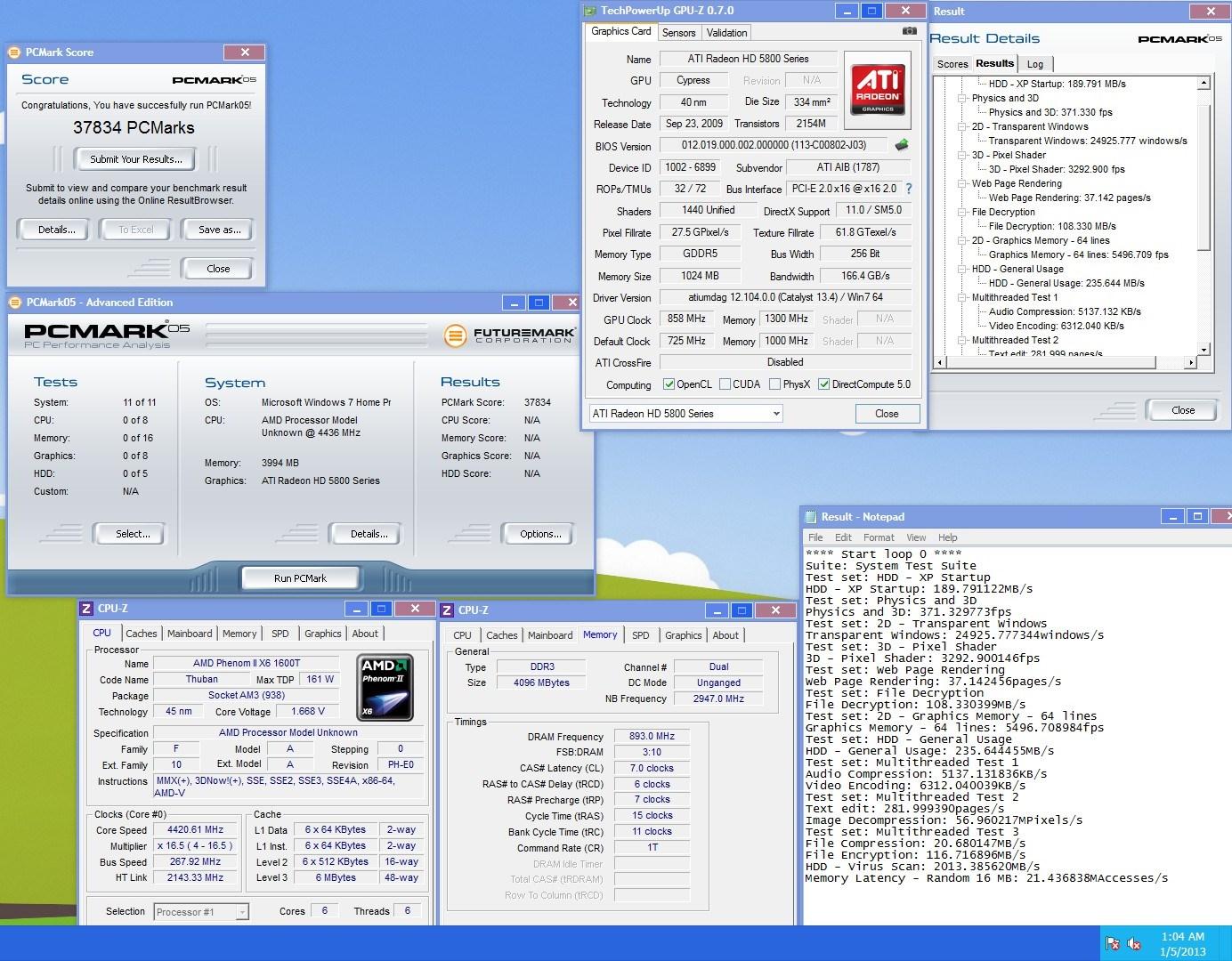The height and width of the screenshot is (961, 1232).
Task: Click Close in the GPU-Z window
Action: (x=887, y=414)
